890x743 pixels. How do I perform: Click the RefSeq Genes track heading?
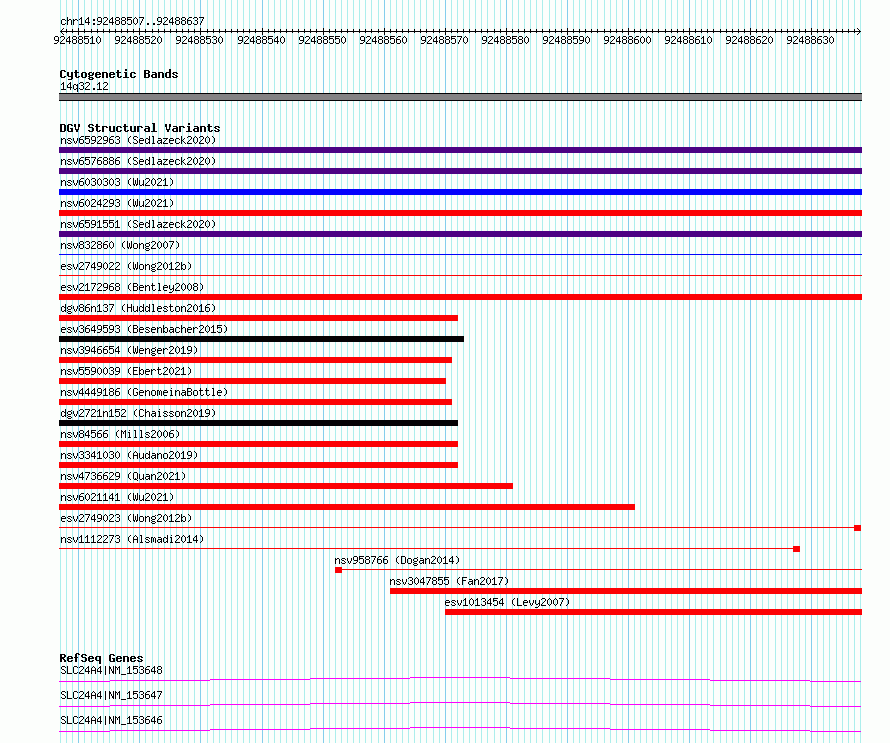tap(101, 658)
